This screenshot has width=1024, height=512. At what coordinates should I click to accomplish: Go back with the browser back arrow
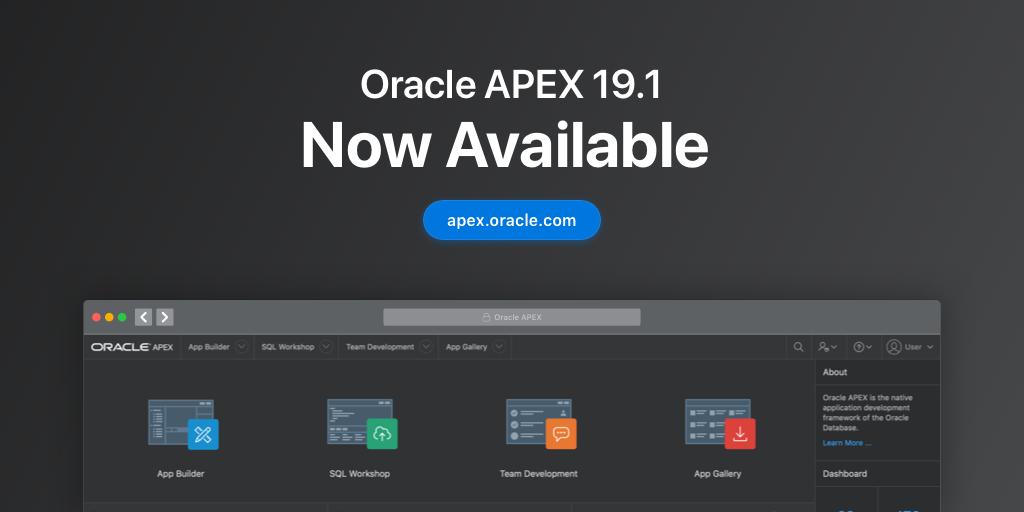[144, 317]
